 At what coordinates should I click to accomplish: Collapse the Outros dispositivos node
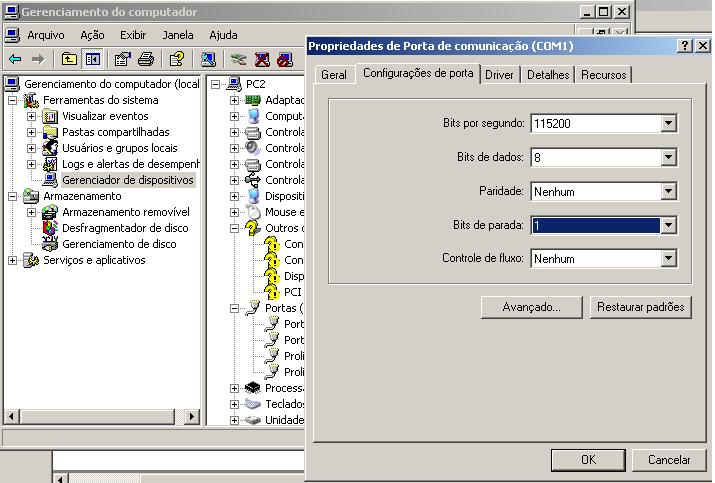pyautogui.click(x=234, y=228)
